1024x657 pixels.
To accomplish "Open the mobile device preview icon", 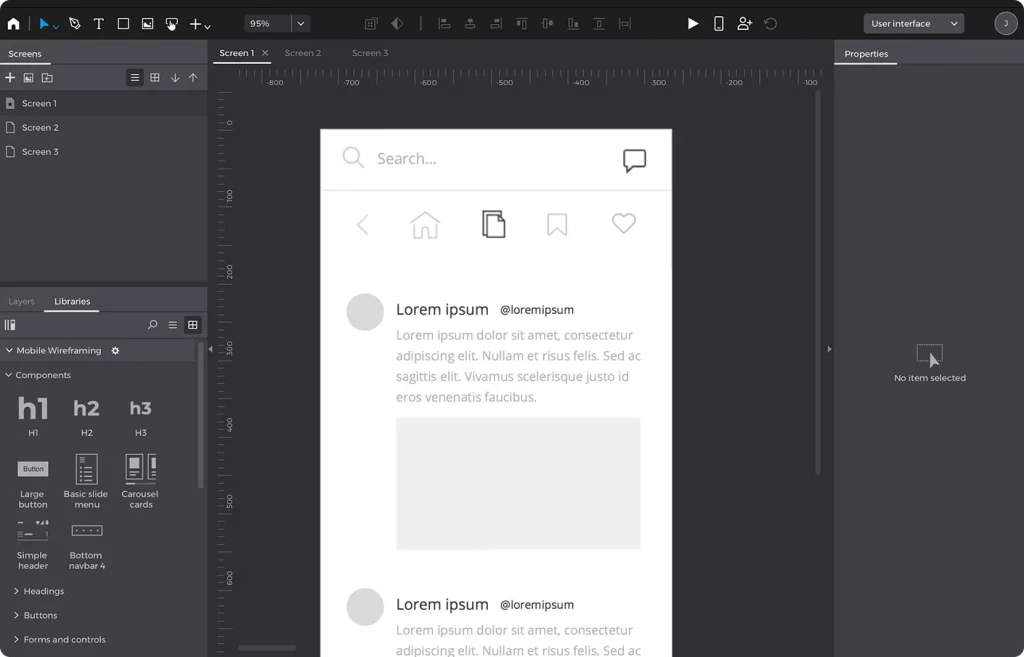I will [718, 24].
